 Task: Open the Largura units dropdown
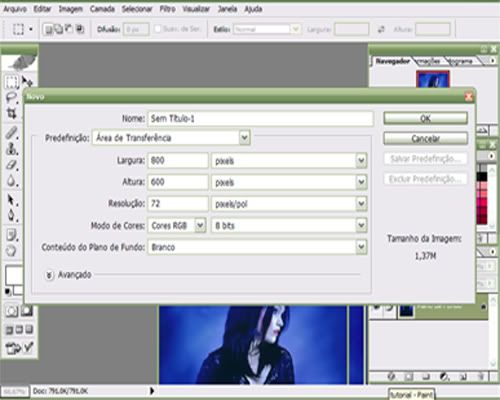tap(361, 161)
